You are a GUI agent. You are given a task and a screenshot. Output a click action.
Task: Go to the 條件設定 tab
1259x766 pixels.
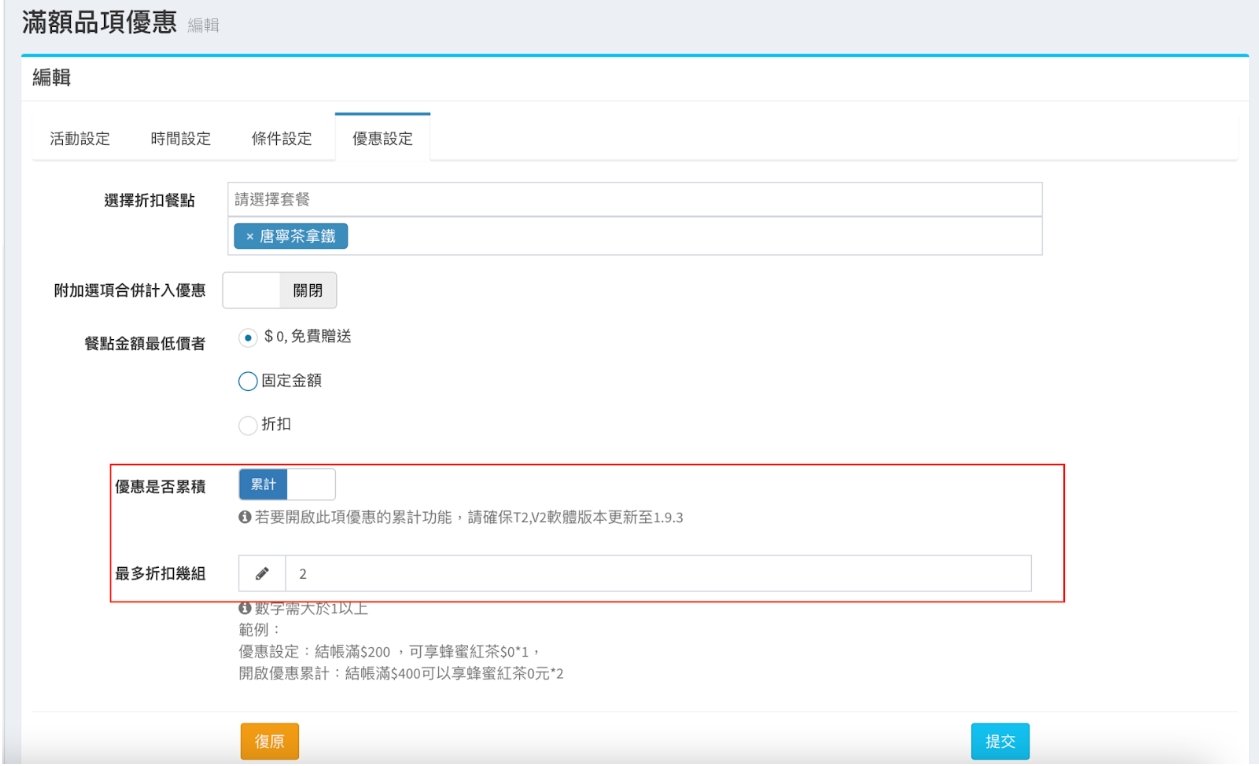[x=282, y=139]
